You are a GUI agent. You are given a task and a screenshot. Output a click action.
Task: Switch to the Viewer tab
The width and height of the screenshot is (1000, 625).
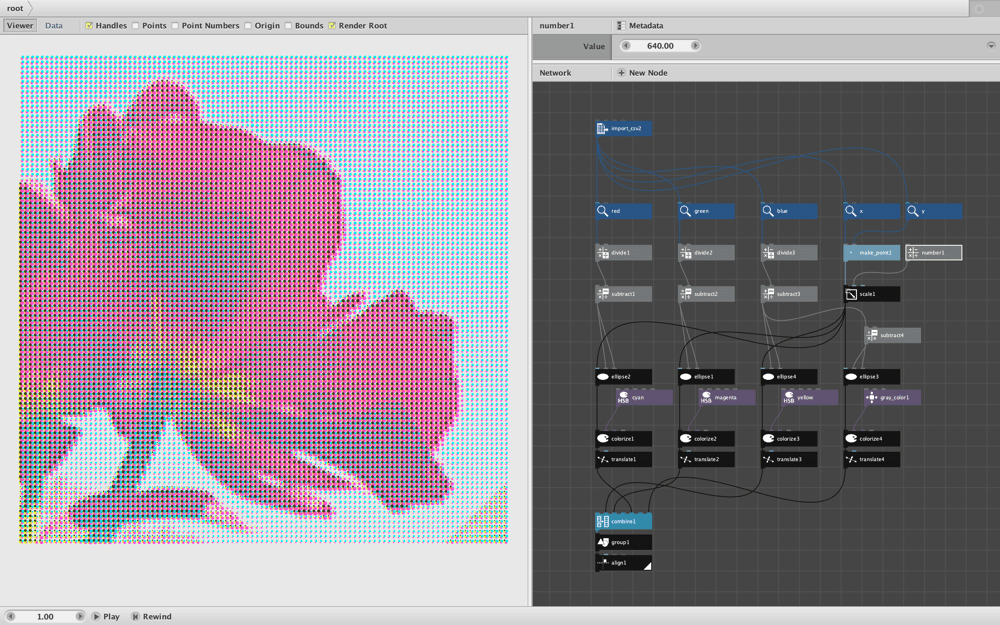20,26
